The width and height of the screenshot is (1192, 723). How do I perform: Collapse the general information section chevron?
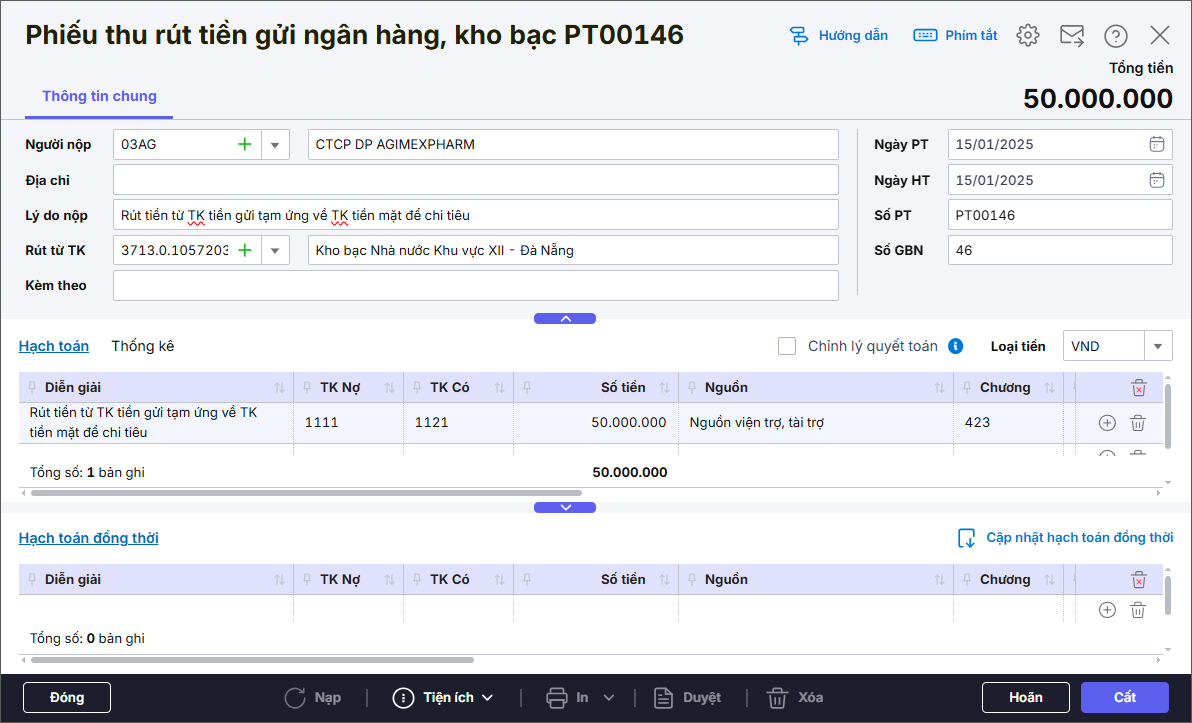[565, 319]
